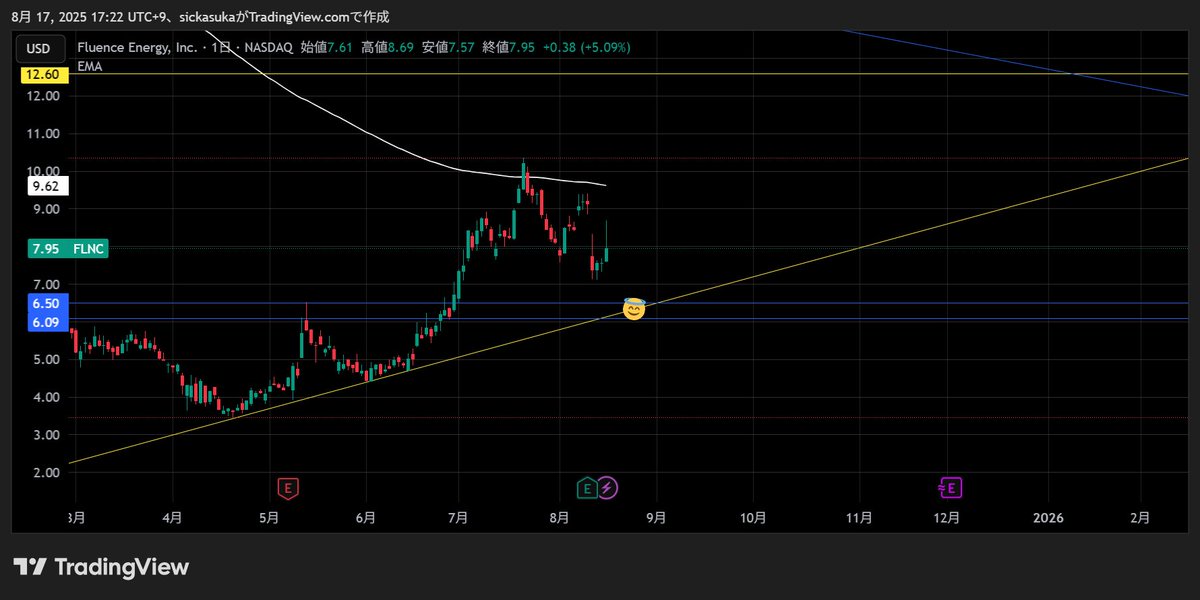This screenshot has width=1200, height=600.
Task: Click the 12月 label on the time axis
Action: [947, 518]
